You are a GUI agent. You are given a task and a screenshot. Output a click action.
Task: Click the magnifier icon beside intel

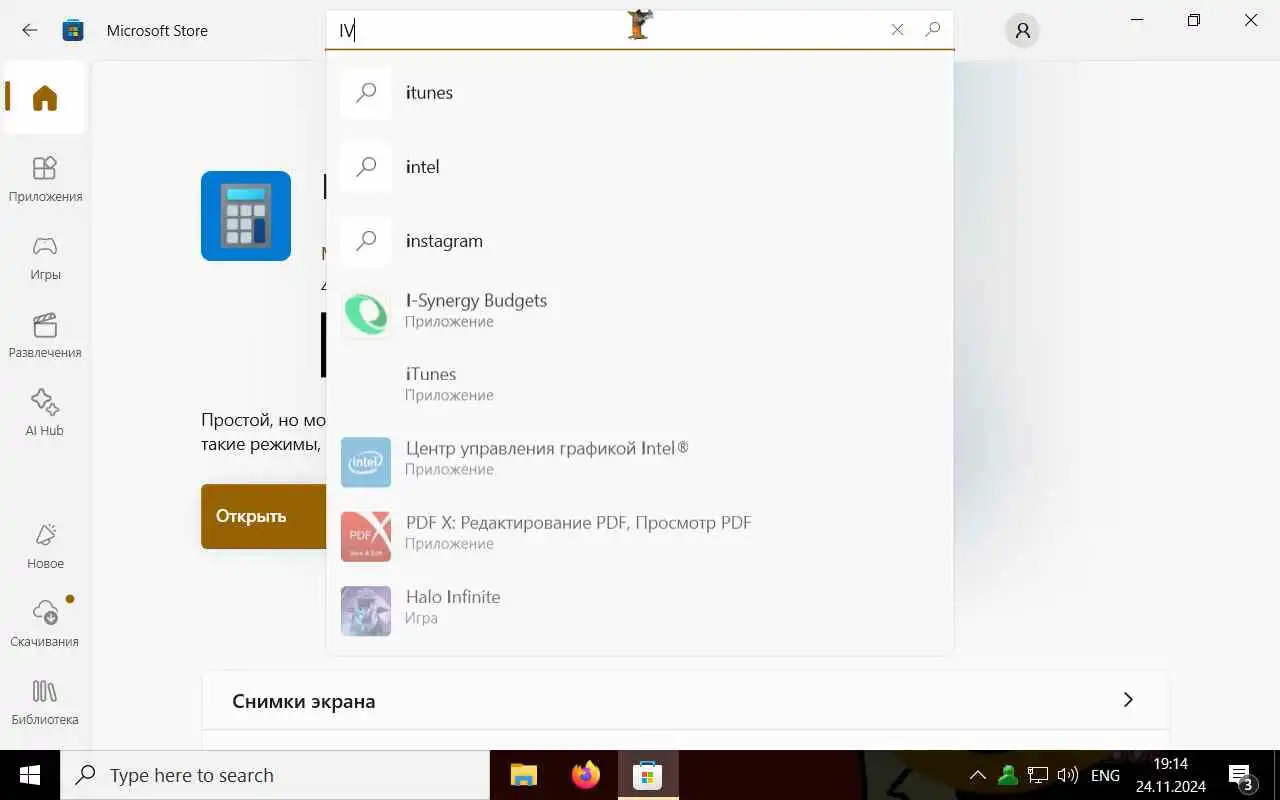(366, 167)
